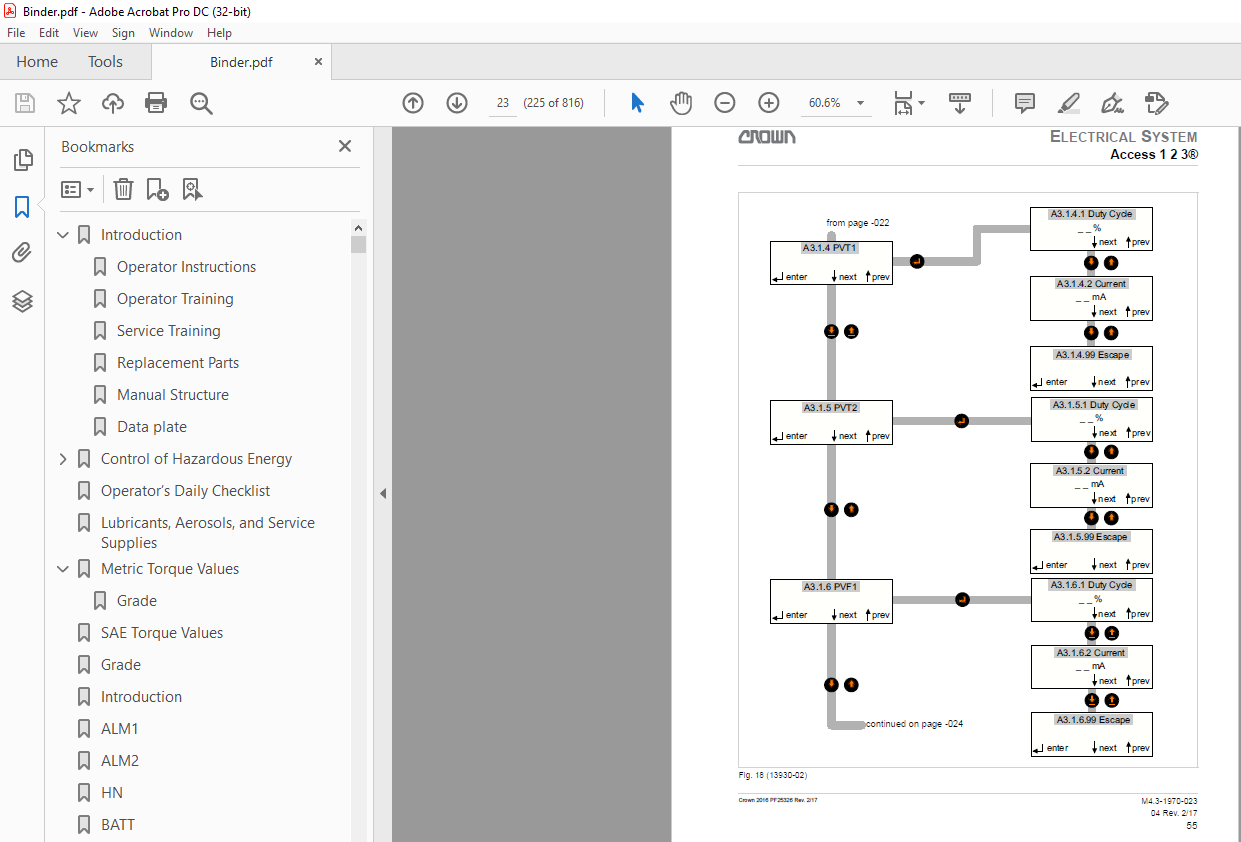Open the page thumbnails panel
1241x842 pixels.
click(22, 160)
